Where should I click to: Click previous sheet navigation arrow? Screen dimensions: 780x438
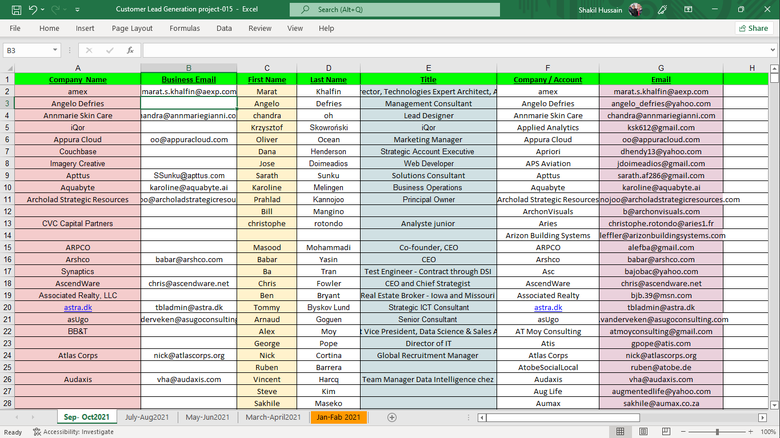(x=17, y=418)
